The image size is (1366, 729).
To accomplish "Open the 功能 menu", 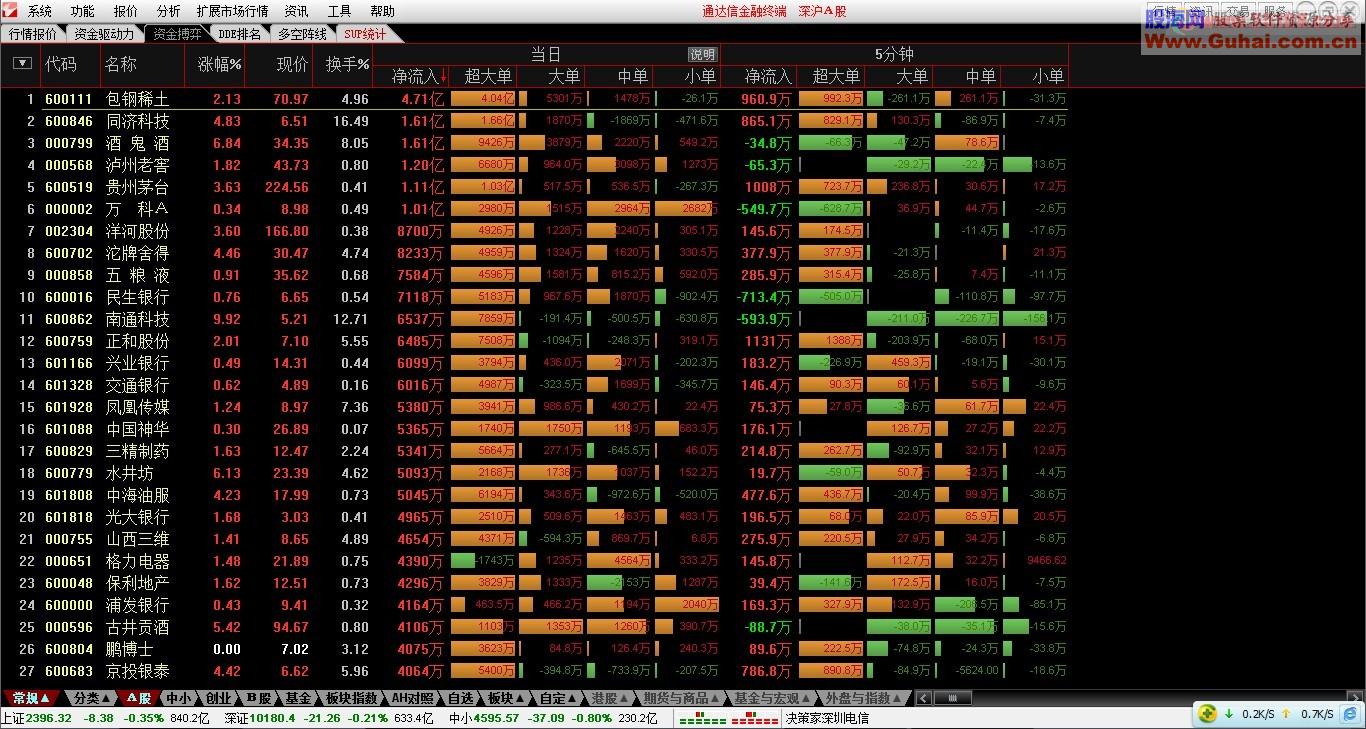I will click(x=83, y=11).
